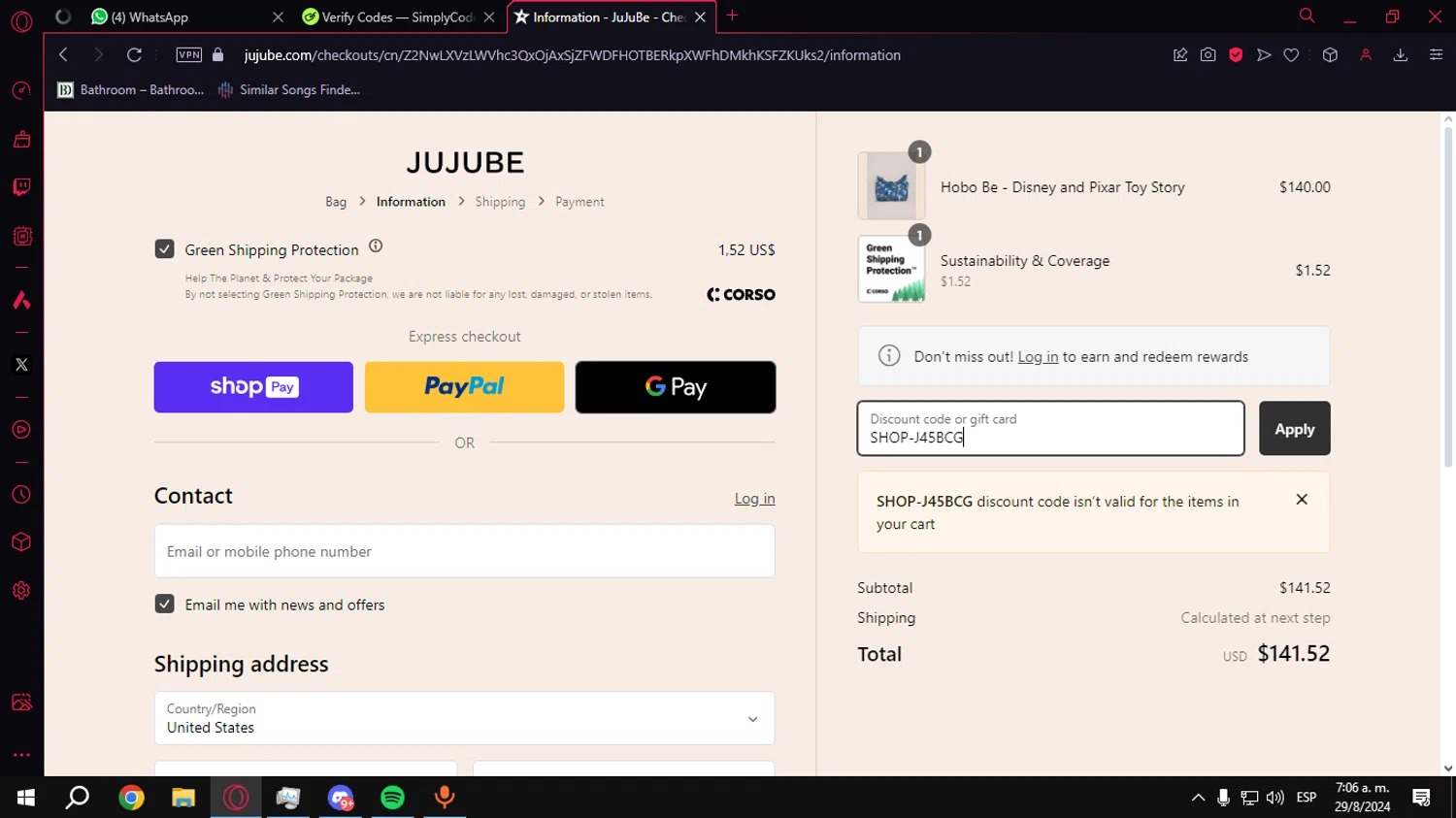Open History clock icon in sidebar

click(x=21, y=495)
